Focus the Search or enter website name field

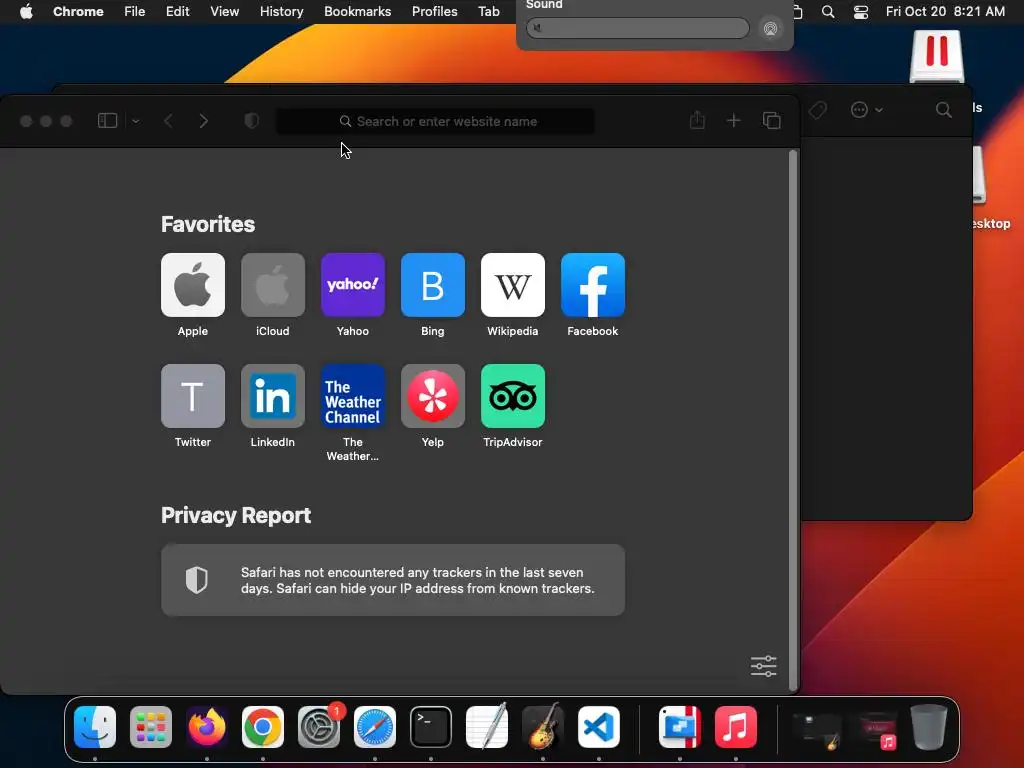coord(436,121)
